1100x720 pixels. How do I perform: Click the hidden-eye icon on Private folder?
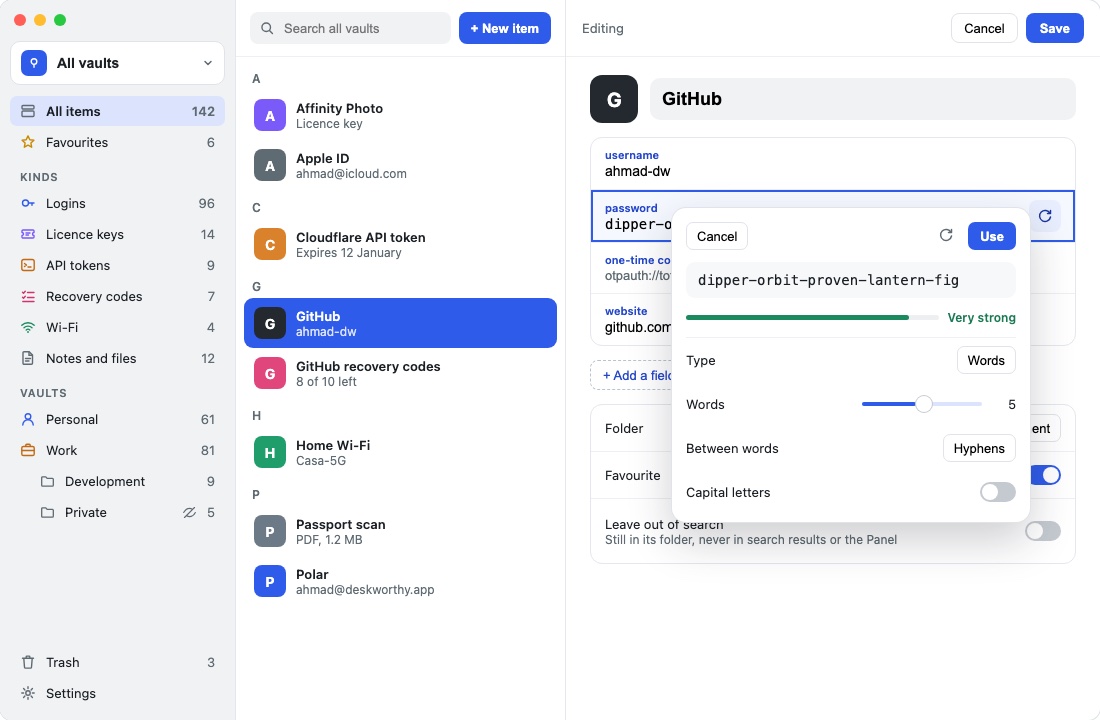(189, 513)
